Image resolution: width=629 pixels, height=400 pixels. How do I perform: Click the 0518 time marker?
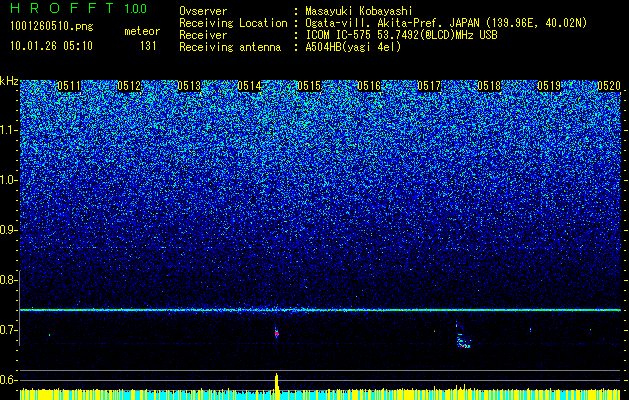click(489, 86)
